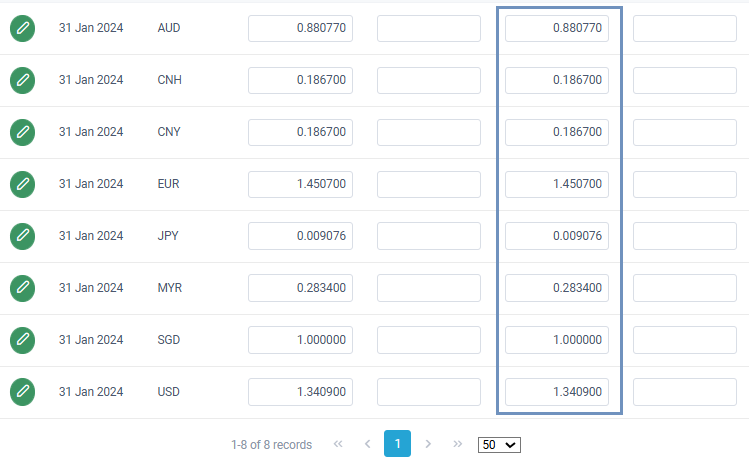Jump to the last page arrow
This screenshot has width=751, height=471.
[458, 444]
